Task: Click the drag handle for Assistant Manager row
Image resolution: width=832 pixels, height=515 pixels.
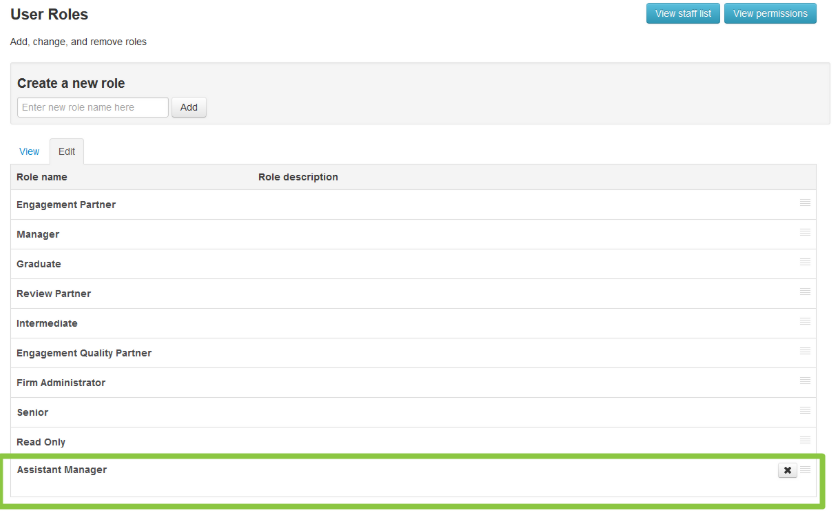Action: click(805, 469)
